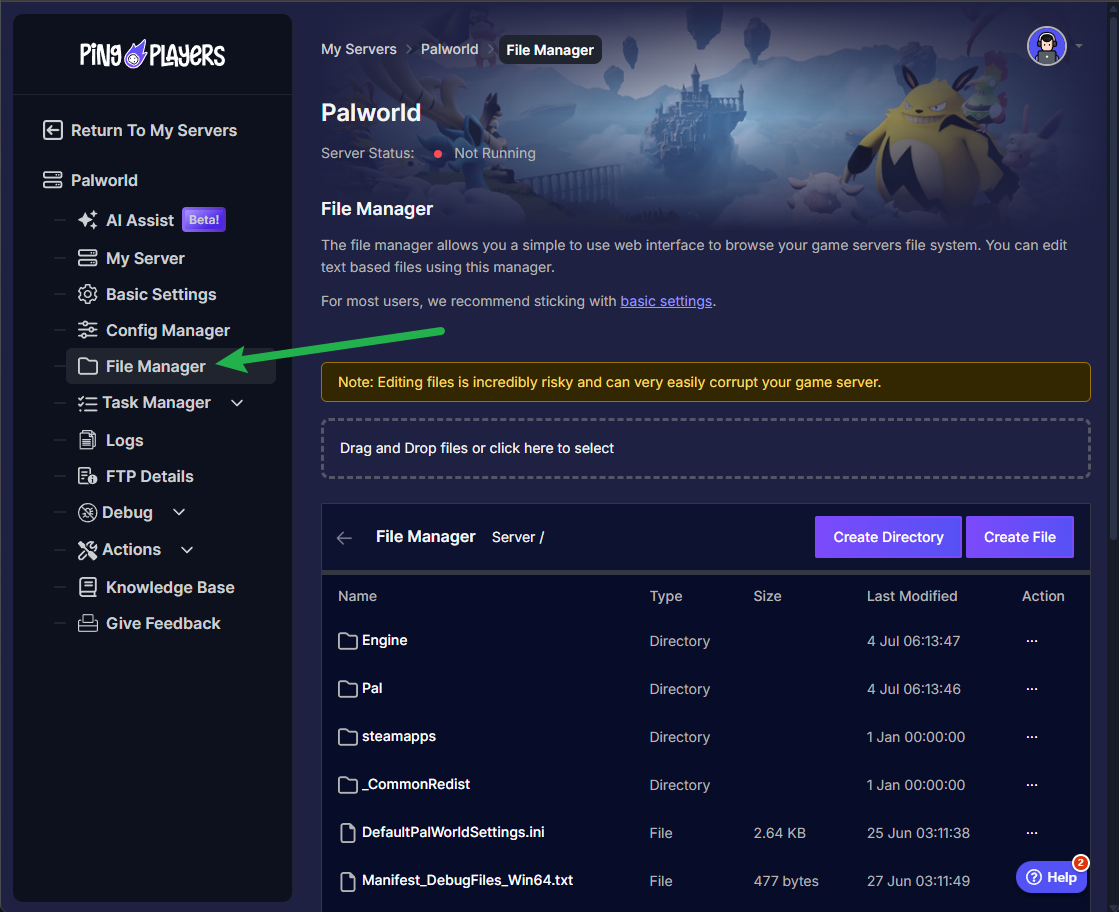The image size is (1119, 912).
Task: Select Config Manager in sidebar
Action: 168,330
